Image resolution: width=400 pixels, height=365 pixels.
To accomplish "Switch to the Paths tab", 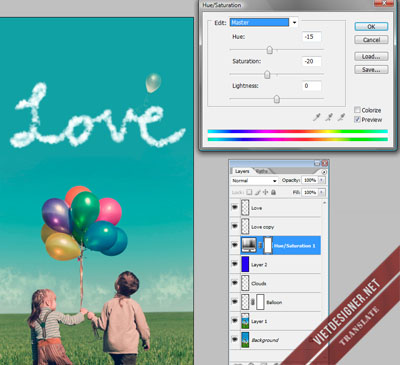I will (x=262, y=171).
